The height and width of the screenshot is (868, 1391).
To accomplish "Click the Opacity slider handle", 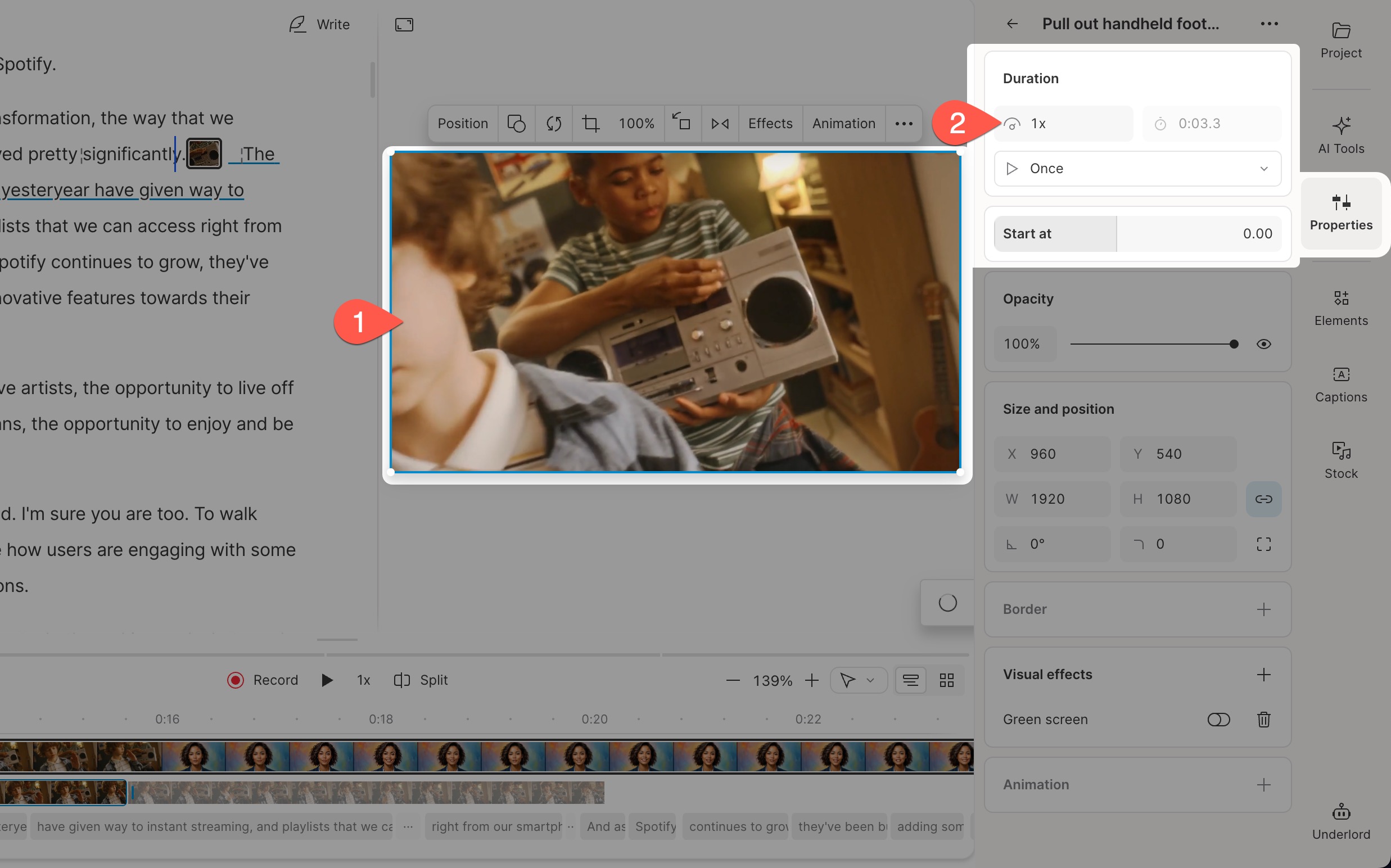I will pos(1233,343).
